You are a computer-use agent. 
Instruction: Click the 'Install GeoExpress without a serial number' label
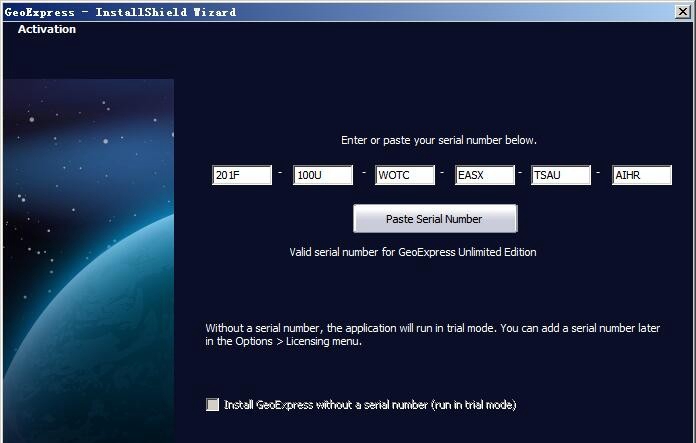click(370, 405)
